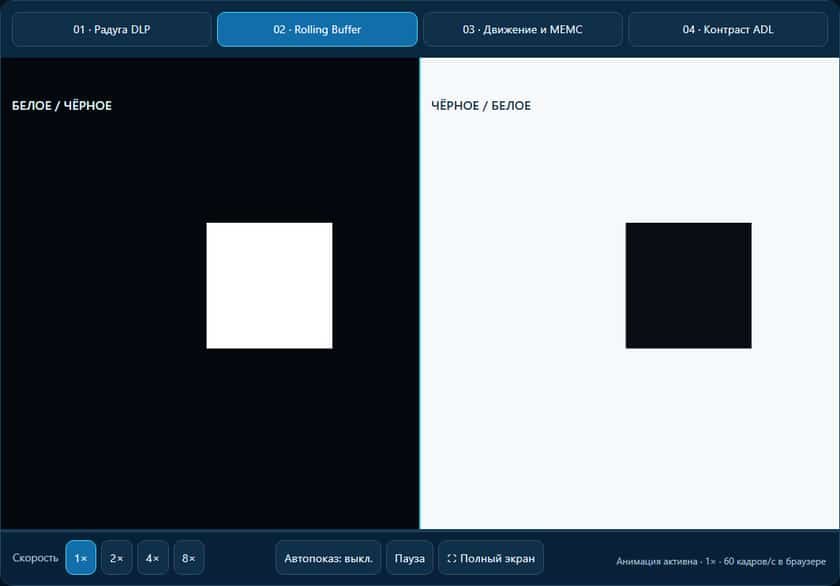
Task: Set speed to 1×
Action: pyautogui.click(x=81, y=558)
